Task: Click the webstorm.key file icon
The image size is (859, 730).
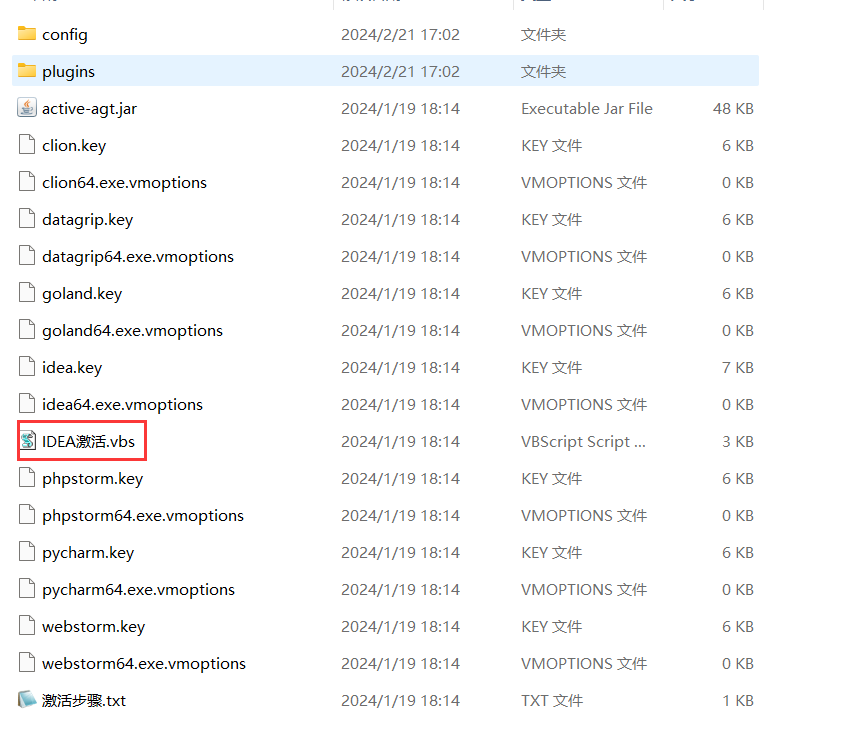Action: [27, 626]
